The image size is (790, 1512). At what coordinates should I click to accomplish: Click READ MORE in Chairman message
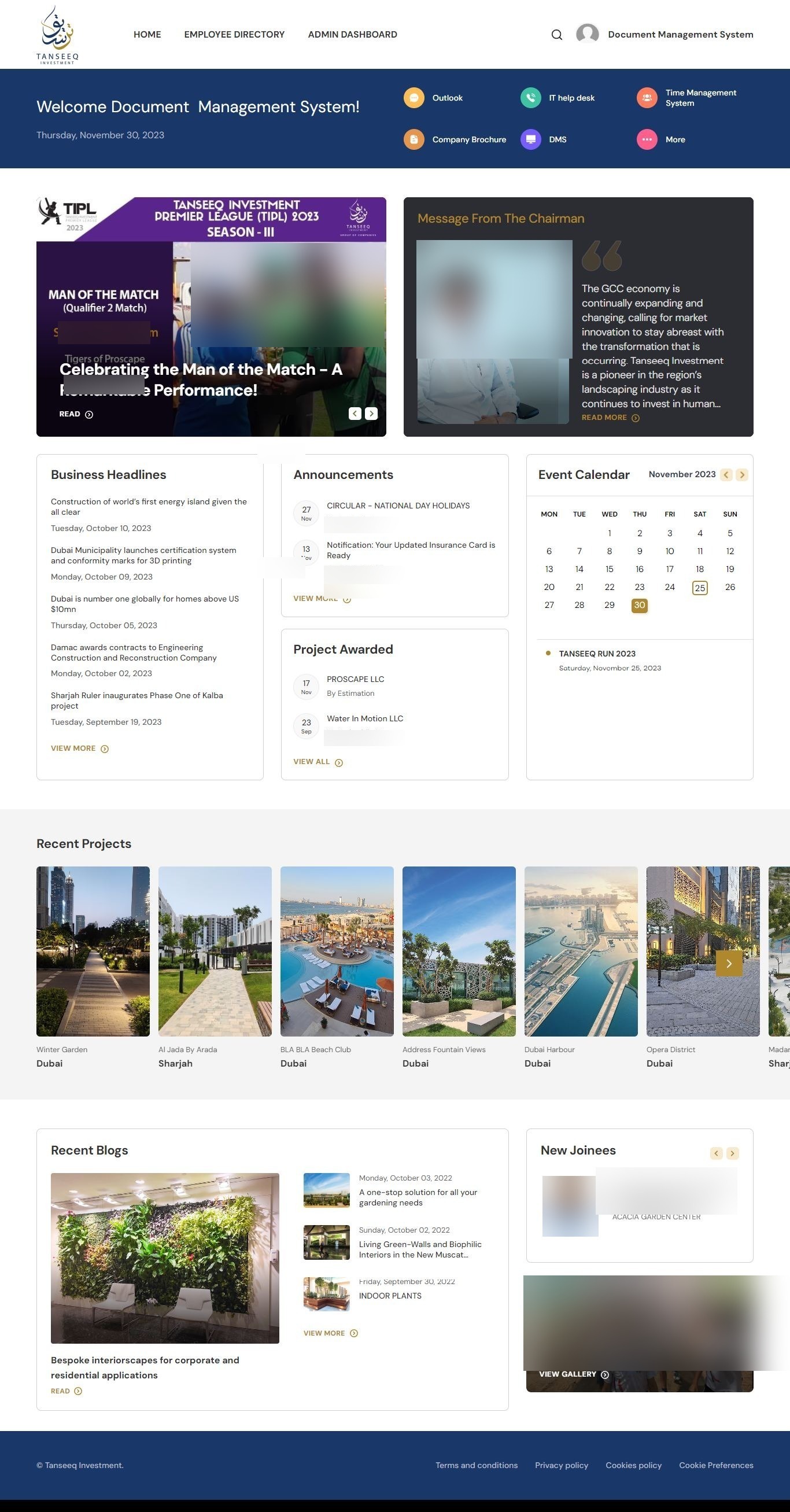pyautogui.click(x=610, y=418)
